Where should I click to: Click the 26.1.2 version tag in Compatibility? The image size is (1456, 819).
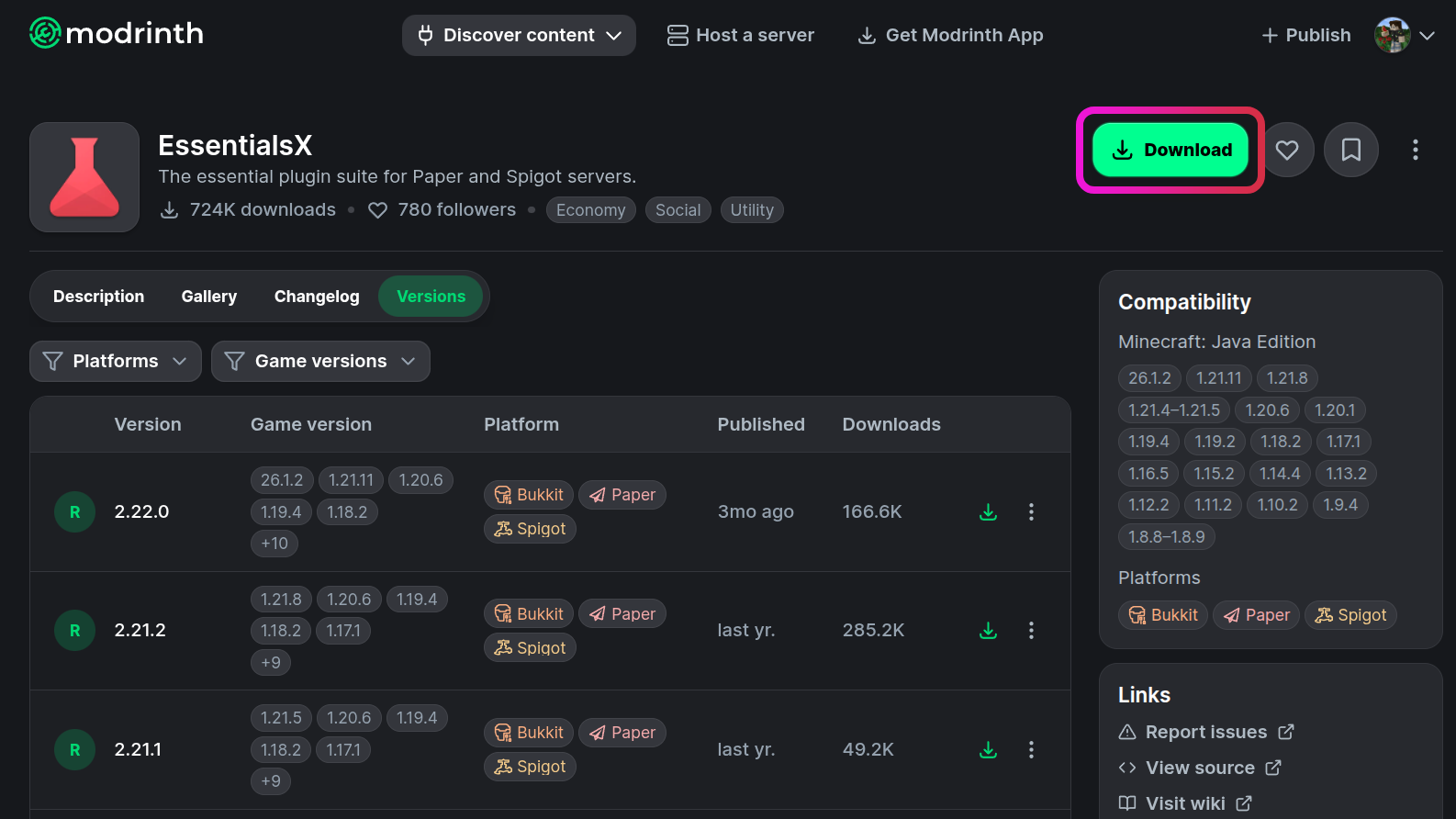point(1149,378)
